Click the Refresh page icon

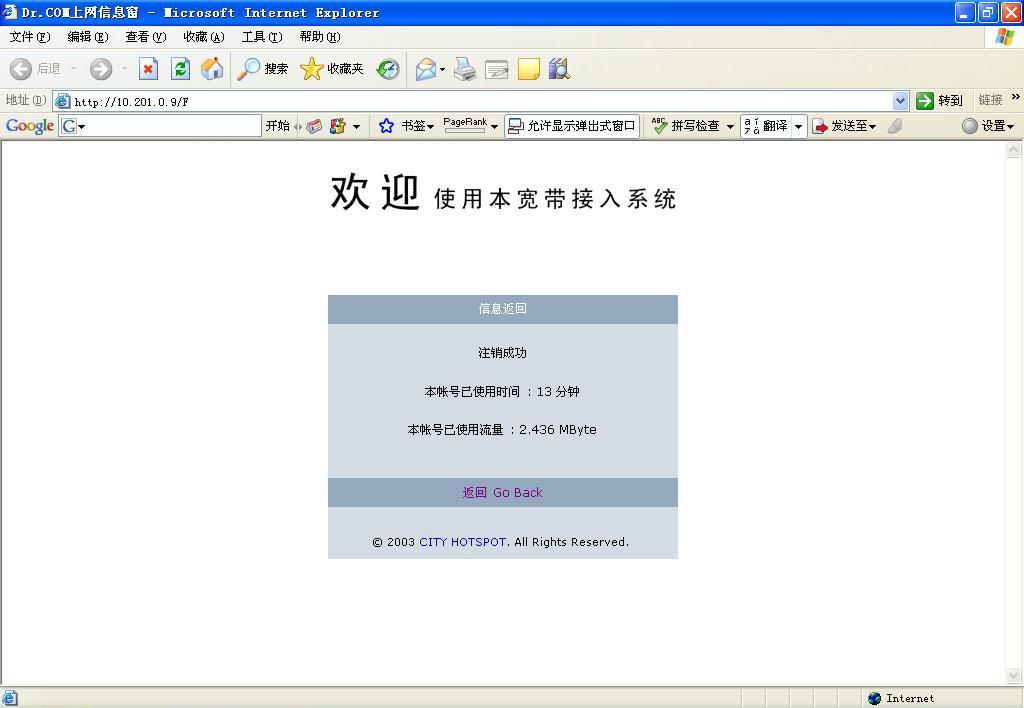[x=180, y=69]
